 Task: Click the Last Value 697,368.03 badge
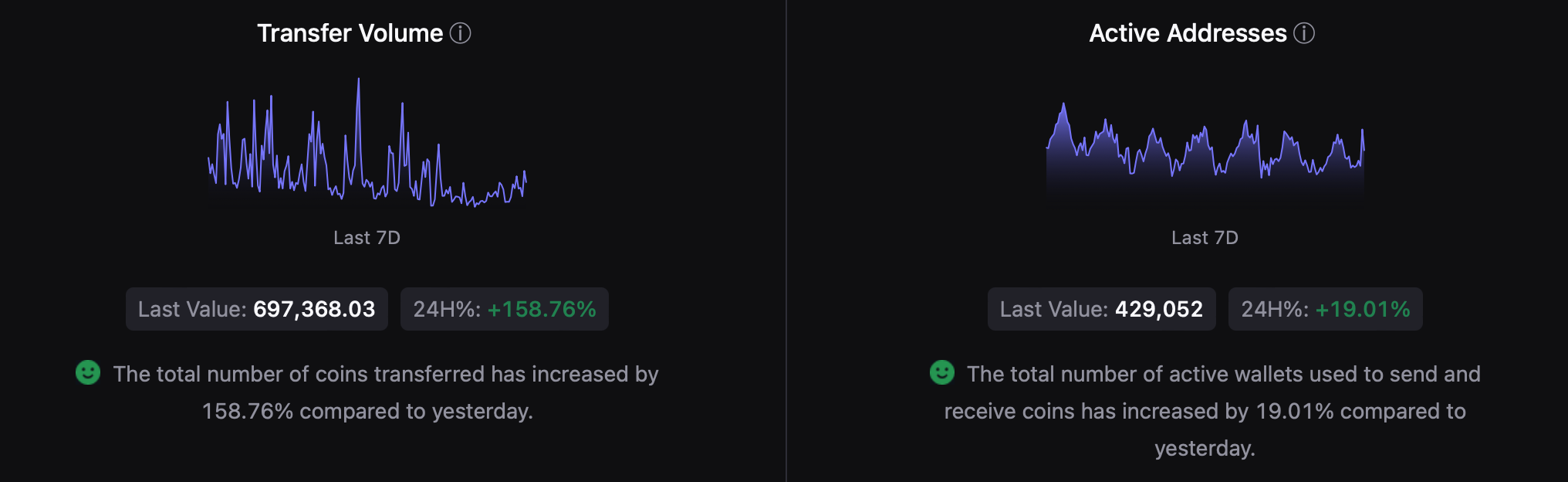click(x=256, y=309)
